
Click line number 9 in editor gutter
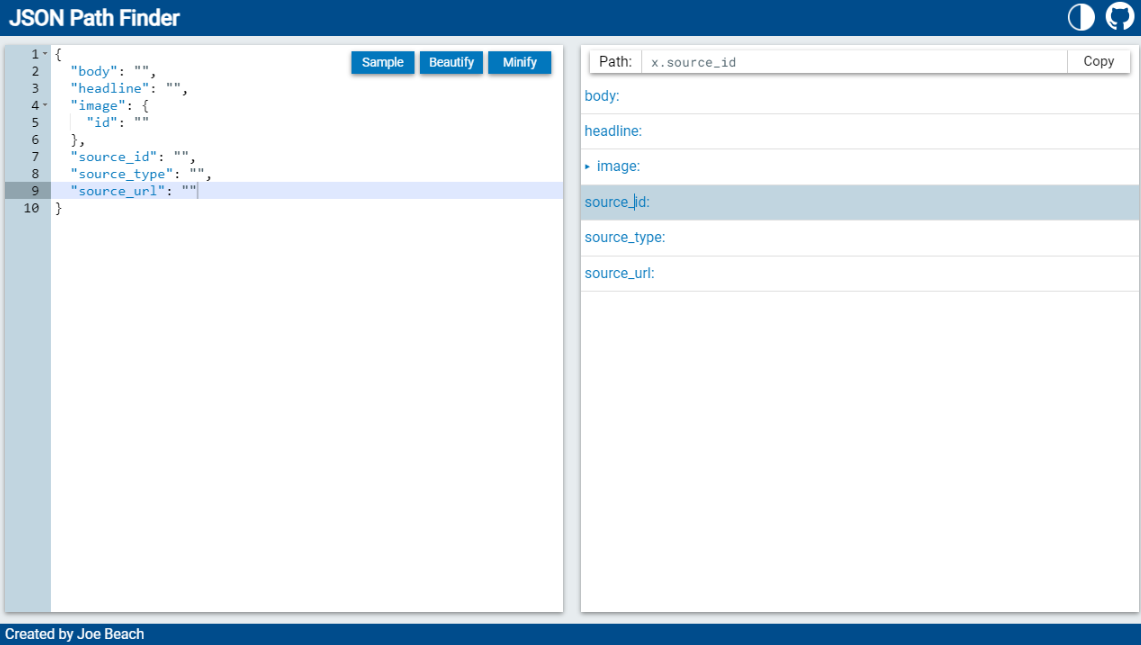pos(34,191)
